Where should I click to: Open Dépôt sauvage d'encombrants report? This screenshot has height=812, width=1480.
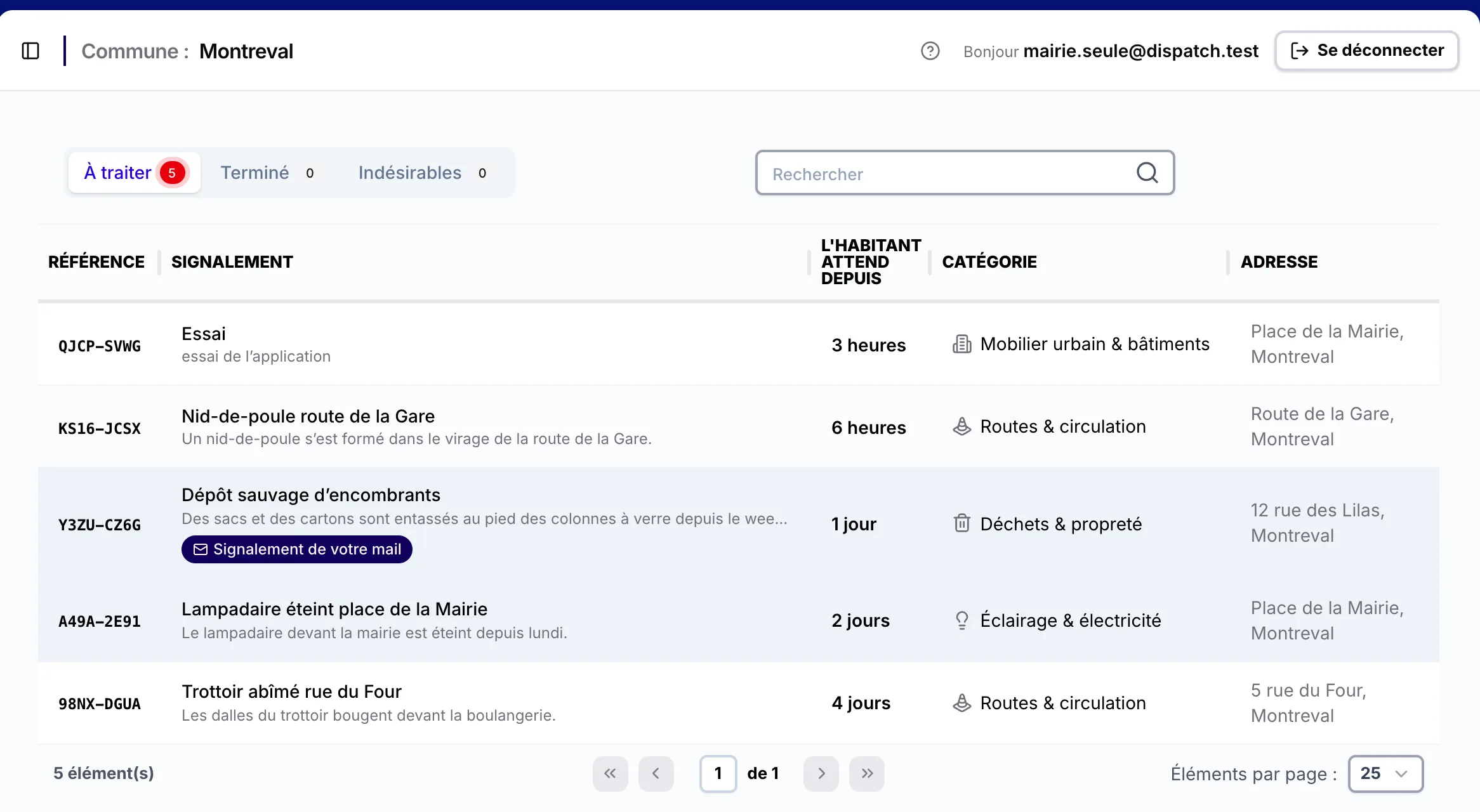(311, 495)
